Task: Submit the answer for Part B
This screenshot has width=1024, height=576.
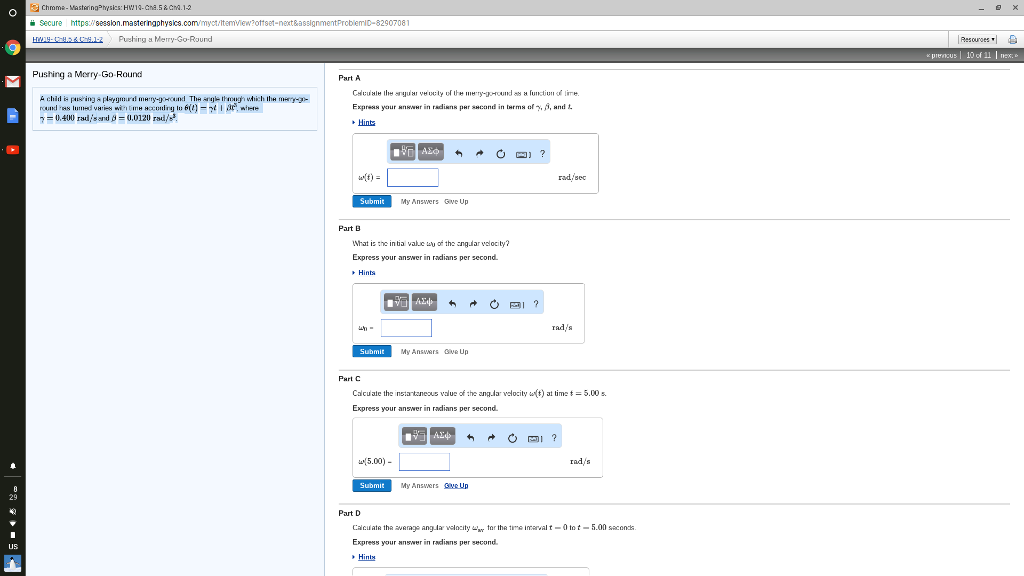Action: [x=371, y=351]
